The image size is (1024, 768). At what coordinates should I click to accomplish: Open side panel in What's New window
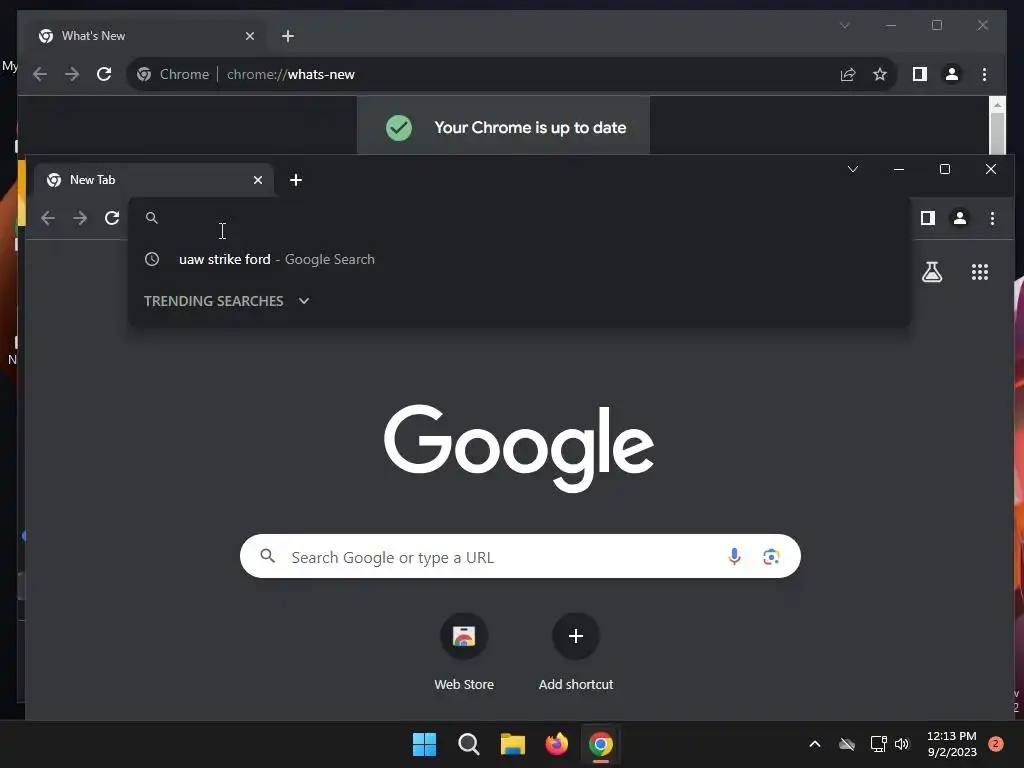[x=920, y=74]
